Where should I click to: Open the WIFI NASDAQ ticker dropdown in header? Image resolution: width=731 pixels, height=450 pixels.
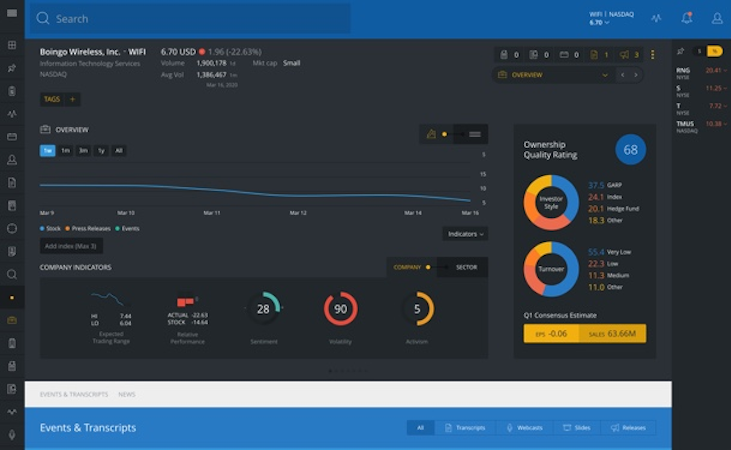(611, 18)
